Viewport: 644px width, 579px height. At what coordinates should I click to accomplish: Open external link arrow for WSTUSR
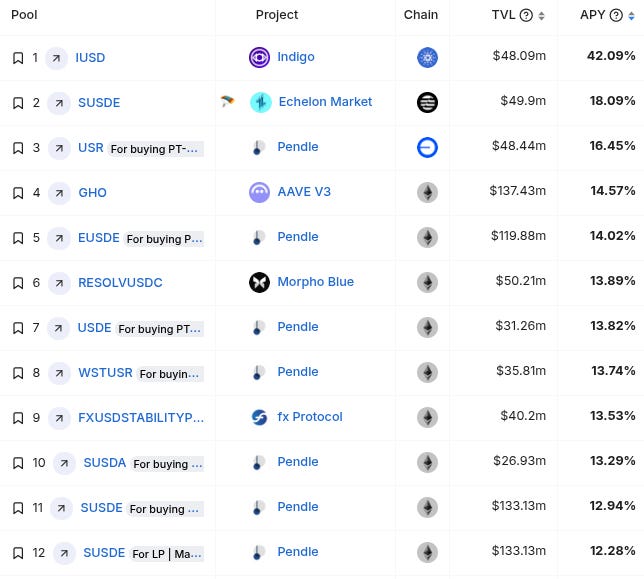coord(59,373)
